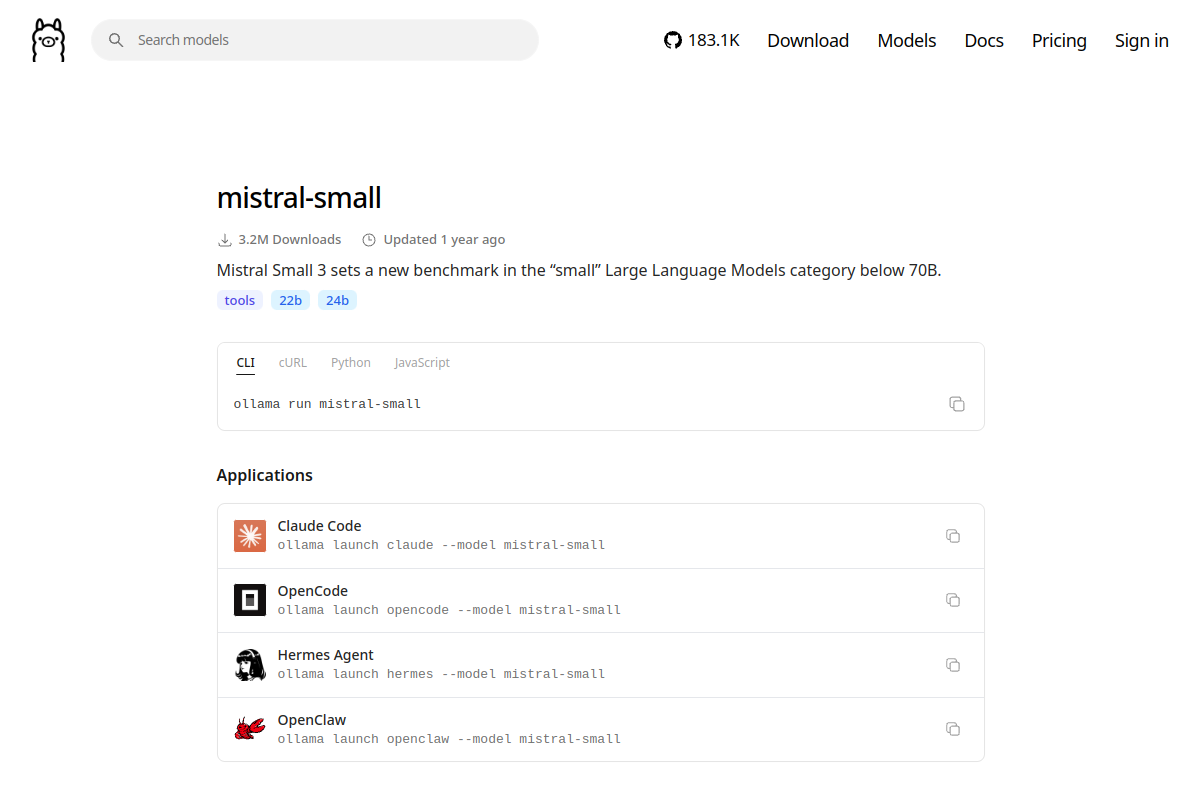Viewport: 1200px width, 800px height.
Task: Open the GitHub 183.1K link
Action: tap(702, 40)
